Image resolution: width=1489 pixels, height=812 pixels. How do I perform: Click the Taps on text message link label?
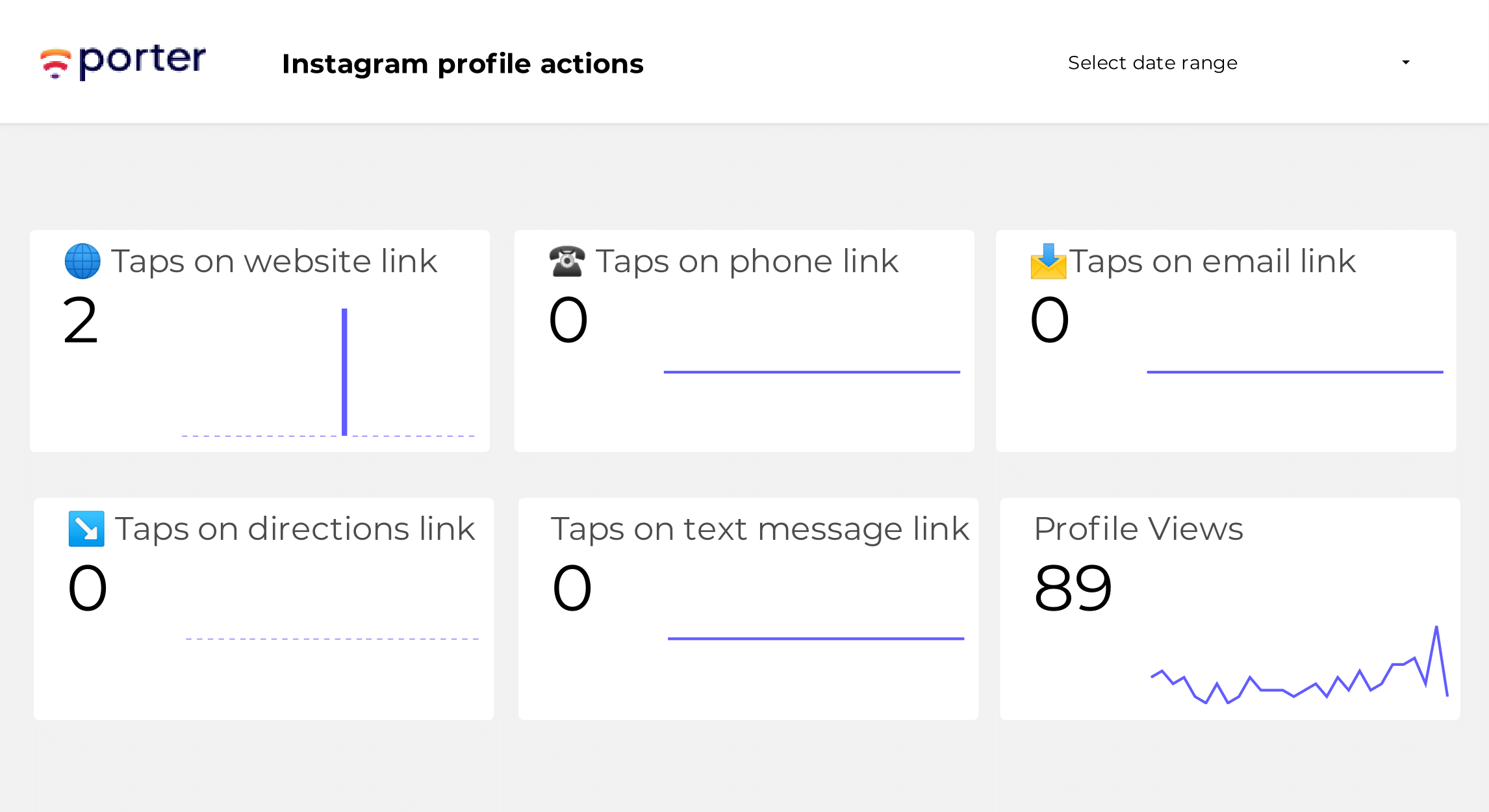click(760, 529)
